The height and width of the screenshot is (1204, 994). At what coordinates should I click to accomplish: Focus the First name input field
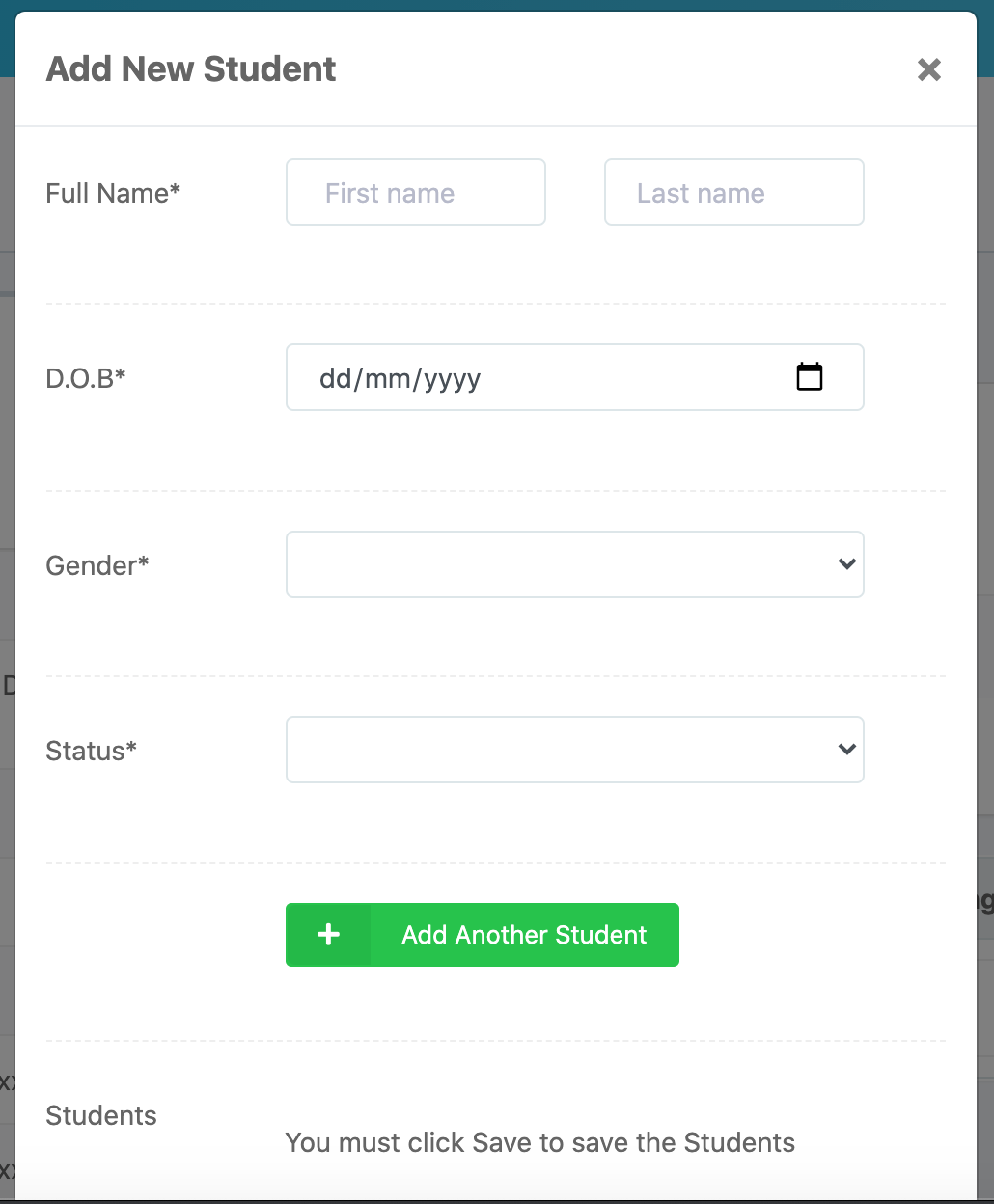pyautogui.click(x=416, y=193)
